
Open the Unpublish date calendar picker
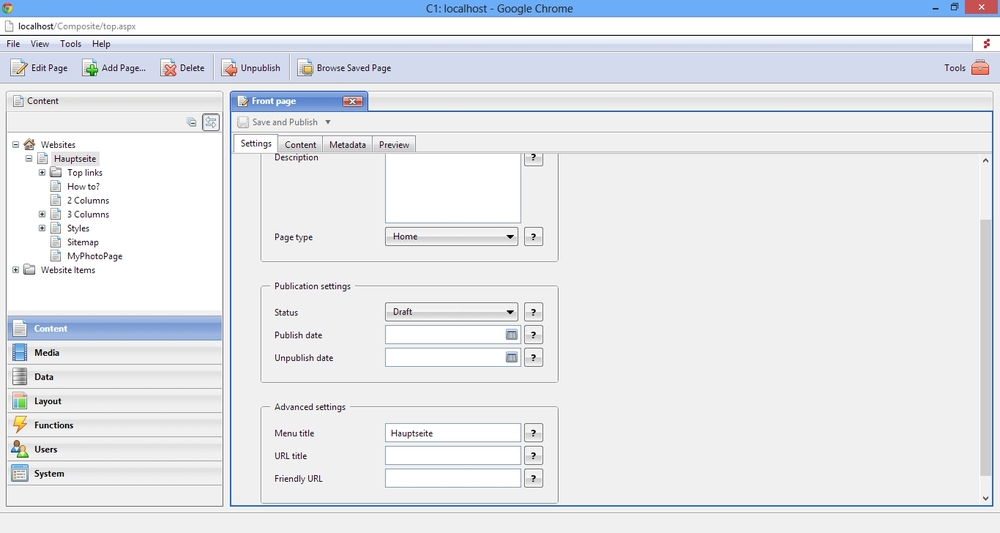[x=511, y=358]
